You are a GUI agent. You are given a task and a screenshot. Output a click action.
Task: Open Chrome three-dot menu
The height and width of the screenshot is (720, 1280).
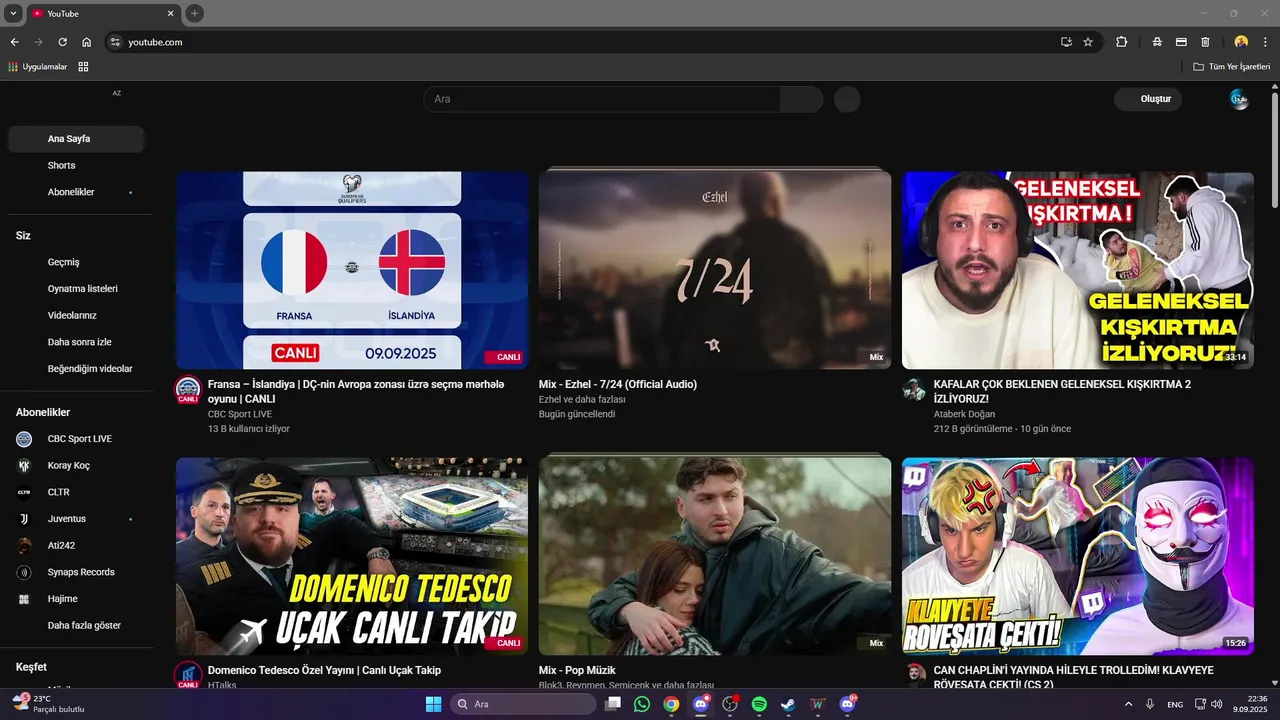pos(1265,42)
